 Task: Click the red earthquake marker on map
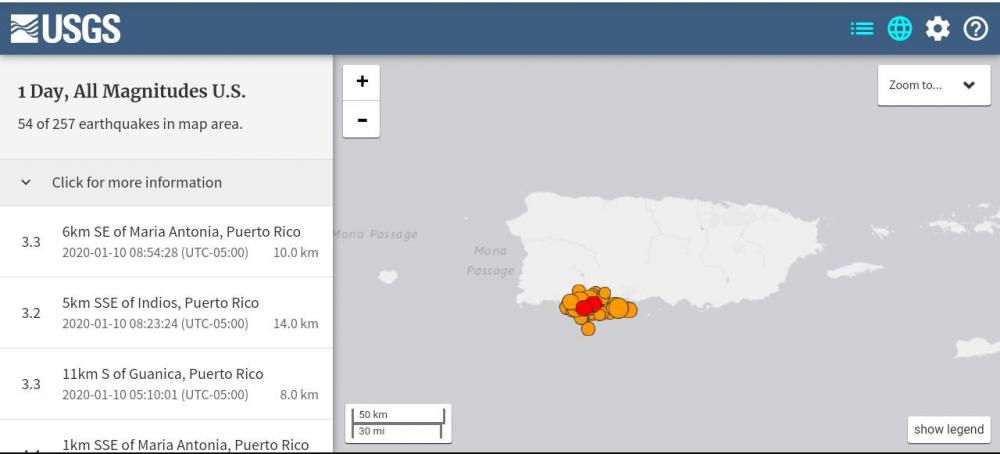[x=590, y=305]
